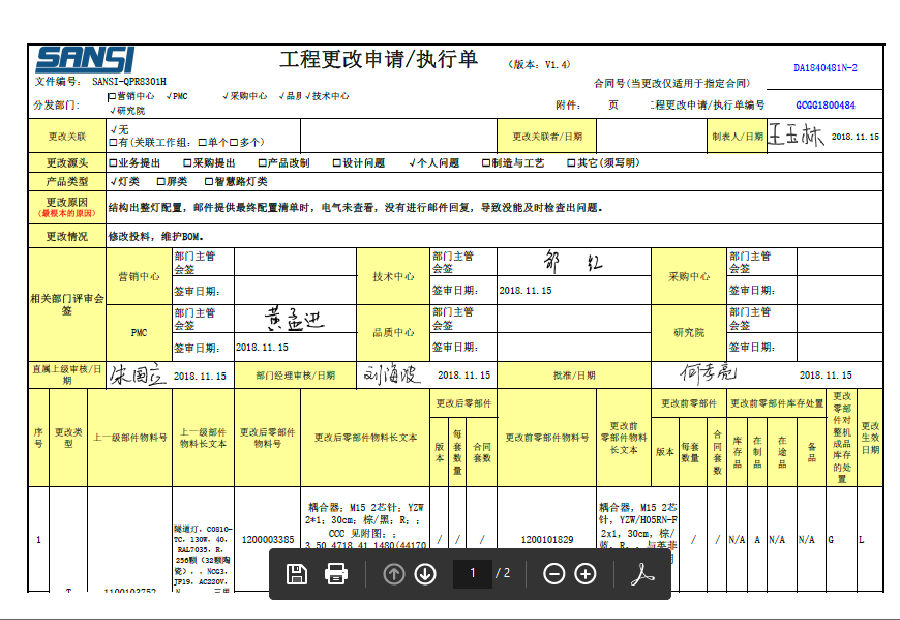The height and width of the screenshot is (620, 900).
Task: Click the 研究院 department cell
Action: 689,332
